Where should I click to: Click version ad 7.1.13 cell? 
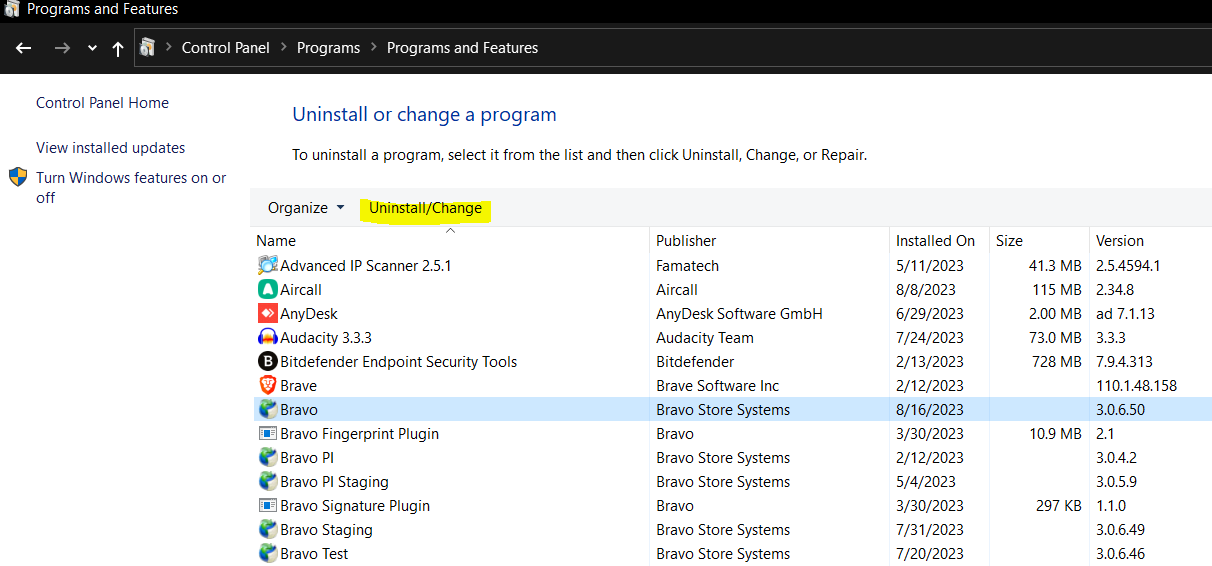pos(1125,314)
